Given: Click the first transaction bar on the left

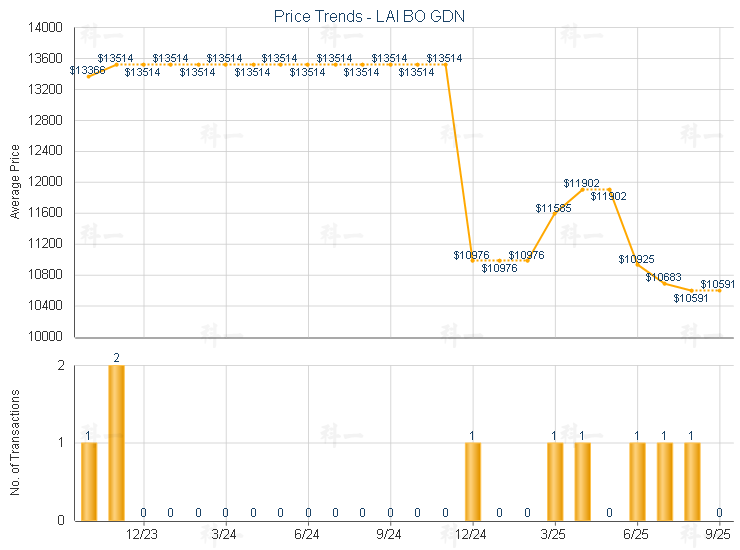Looking at the screenshot, I should 89,481.
